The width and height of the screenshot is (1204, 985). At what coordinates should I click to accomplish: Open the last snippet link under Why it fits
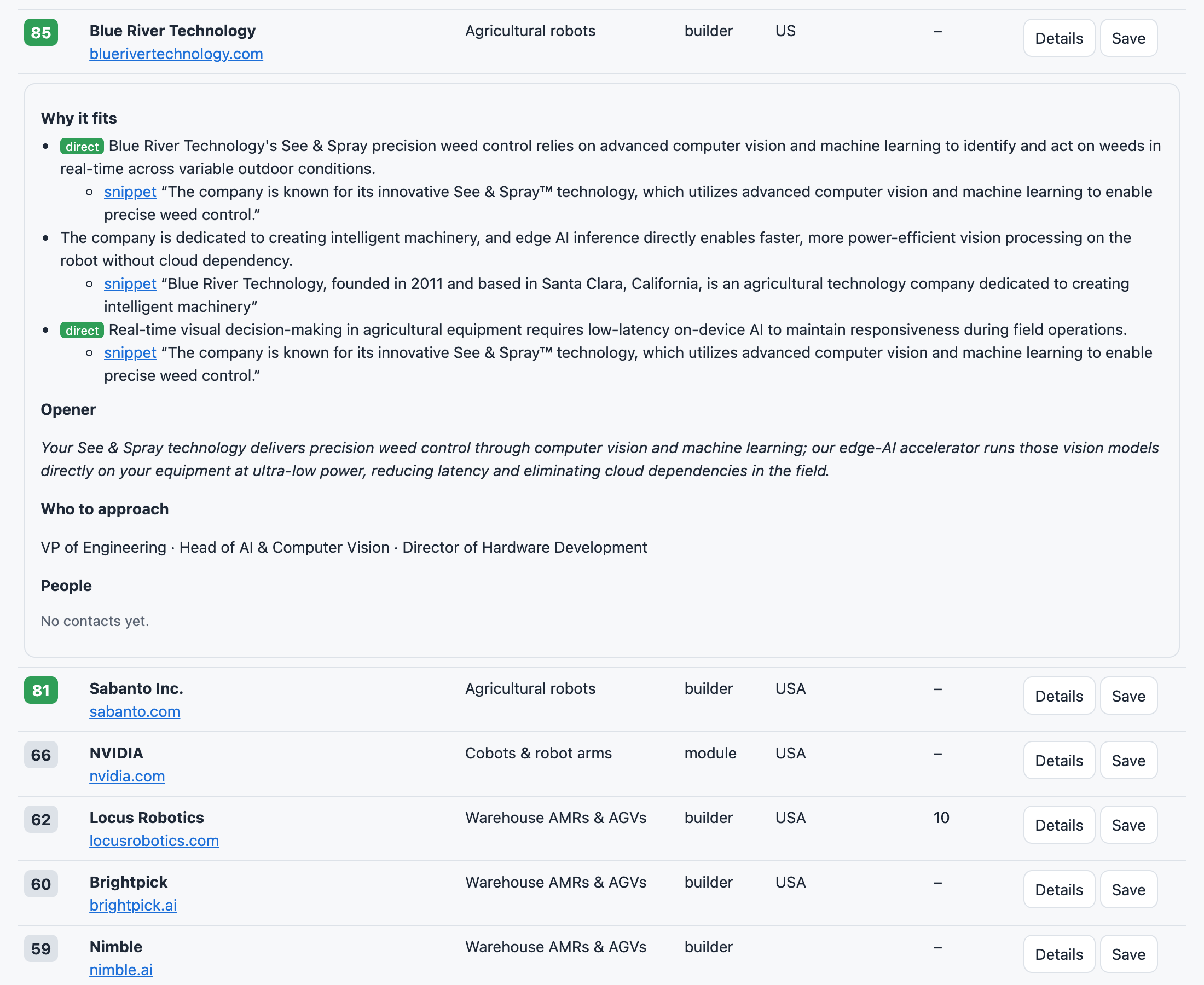(x=130, y=353)
